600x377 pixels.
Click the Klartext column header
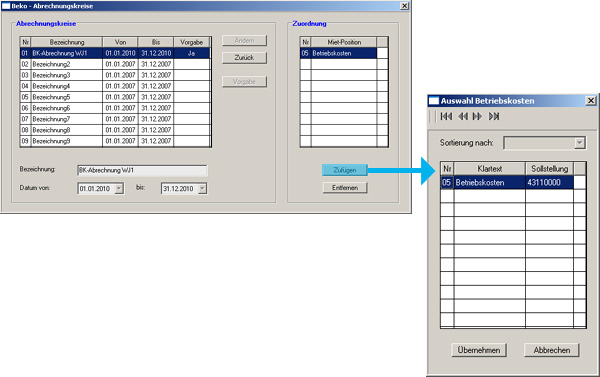(x=489, y=168)
